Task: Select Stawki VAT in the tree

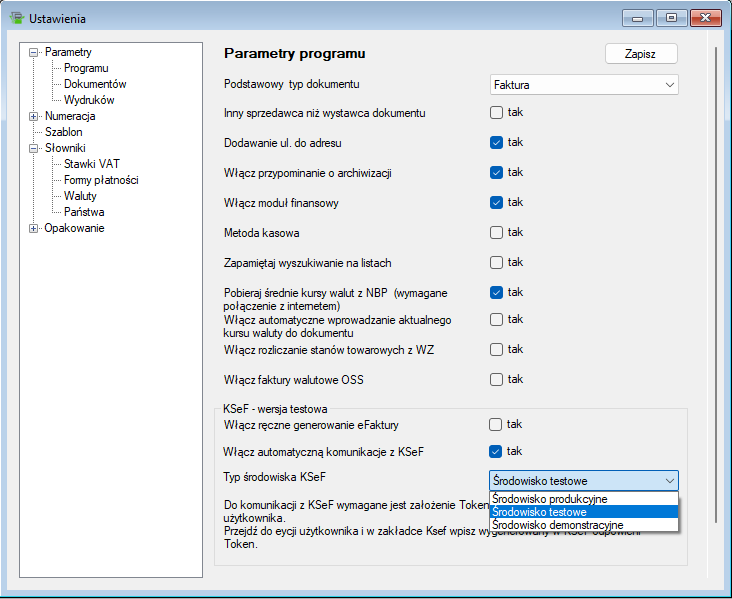Action: click(x=92, y=164)
